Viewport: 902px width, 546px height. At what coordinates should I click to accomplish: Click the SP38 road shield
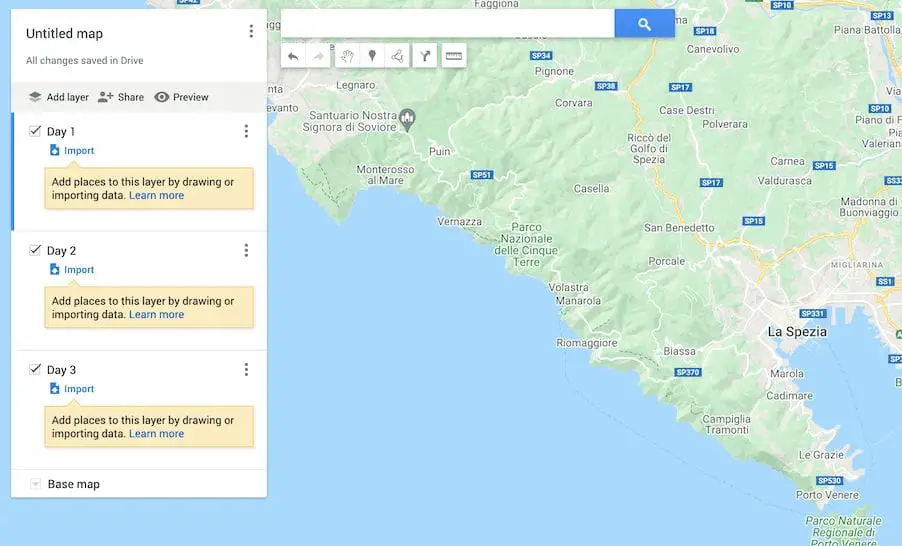pos(606,86)
